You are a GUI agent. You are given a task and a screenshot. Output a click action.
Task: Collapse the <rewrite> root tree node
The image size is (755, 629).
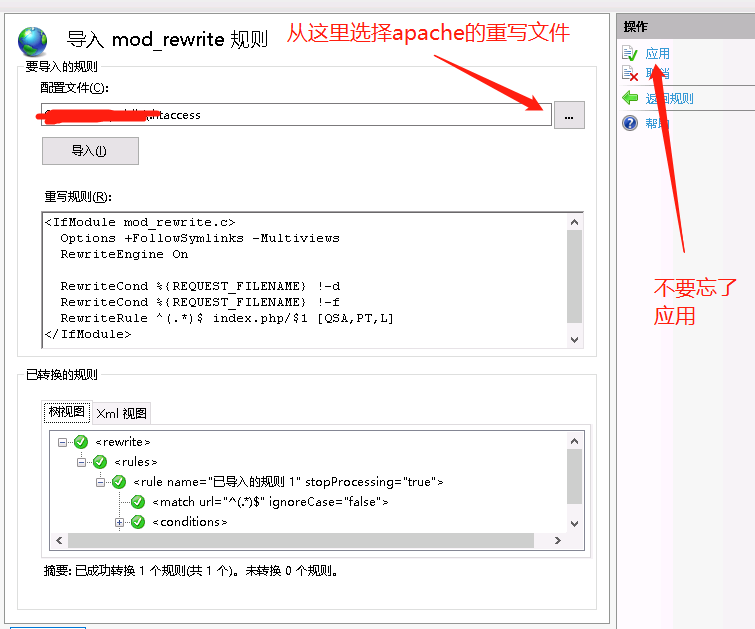click(62, 442)
